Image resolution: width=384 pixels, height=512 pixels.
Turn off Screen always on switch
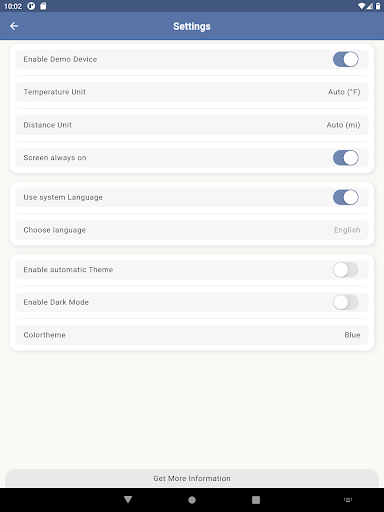(346, 158)
